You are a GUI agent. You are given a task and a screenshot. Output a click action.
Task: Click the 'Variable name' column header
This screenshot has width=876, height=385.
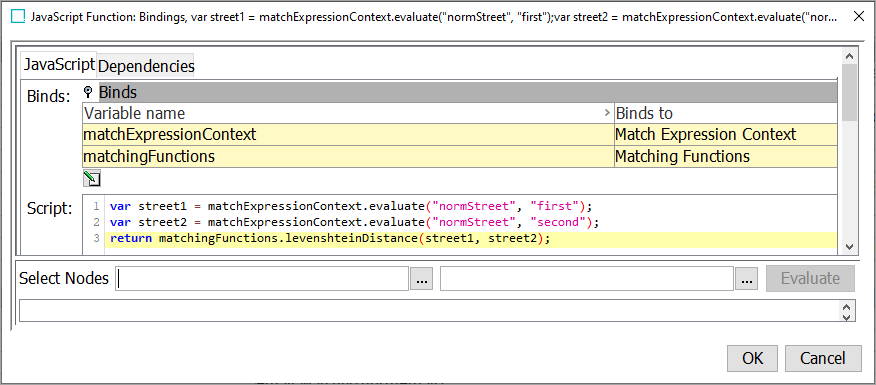[x=348, y=113]
